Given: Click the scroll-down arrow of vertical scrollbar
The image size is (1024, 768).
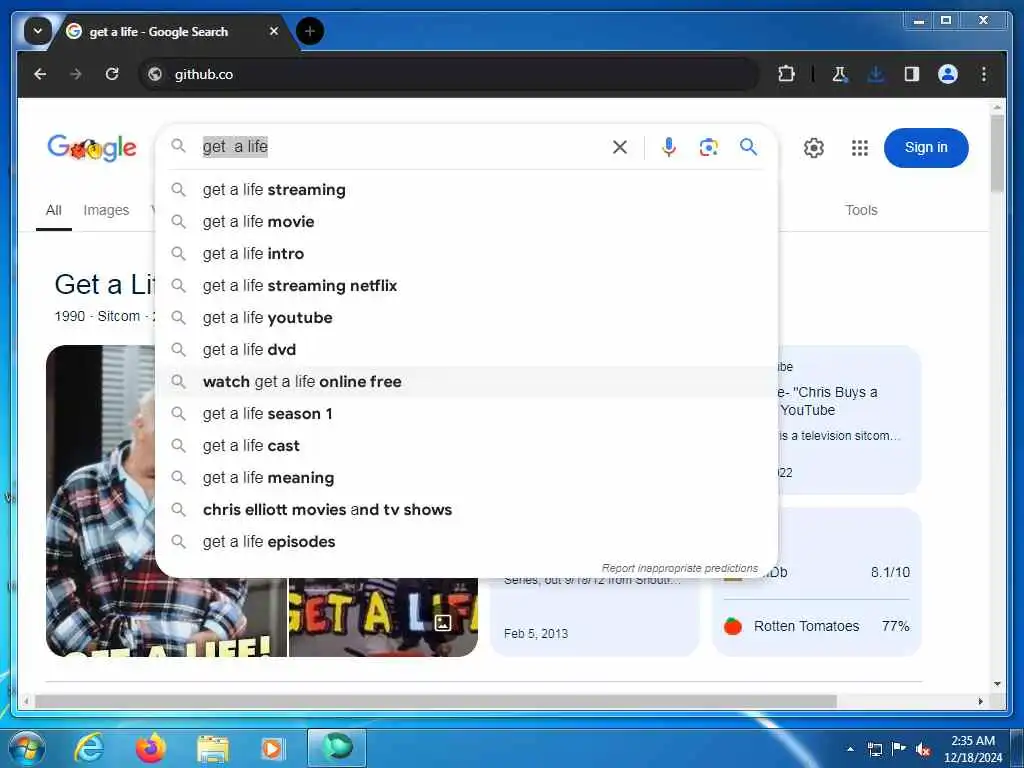Looking at the screenshot, I should coord(997,684).
